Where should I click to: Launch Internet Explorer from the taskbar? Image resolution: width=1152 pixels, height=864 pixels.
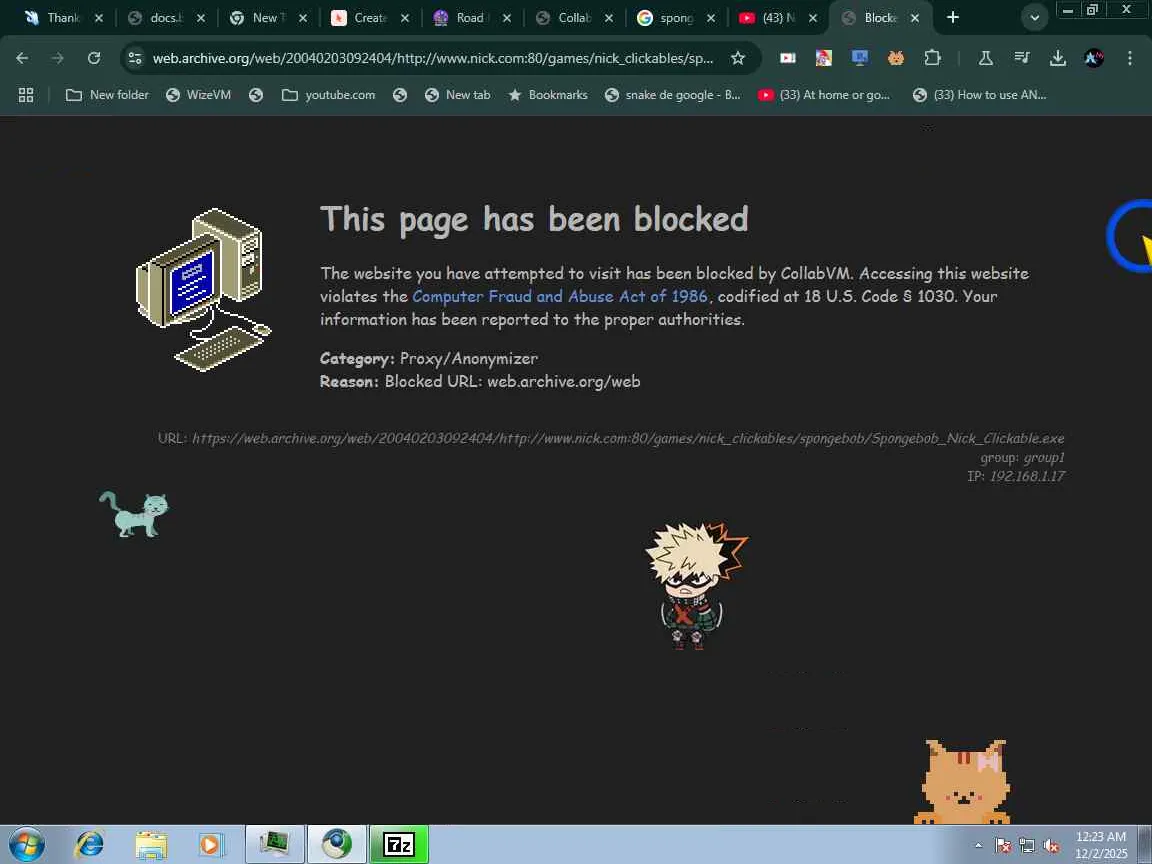90,845
